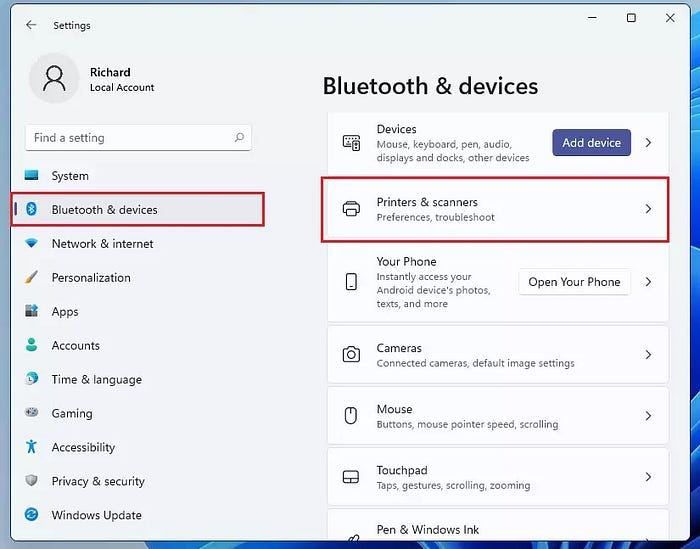This screenshot has height=549, width=700.
Task: Click the Local Account label
Action: click(122, 87)
